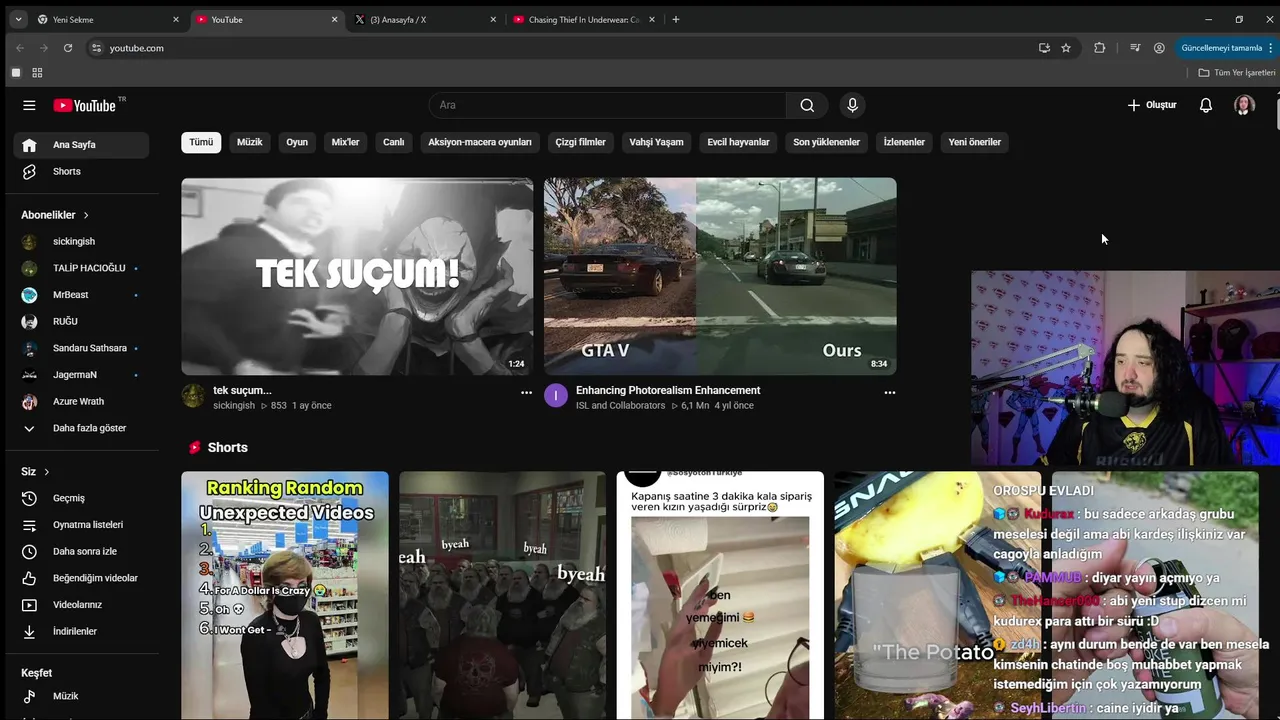Open the account avatar menu

1244,105
